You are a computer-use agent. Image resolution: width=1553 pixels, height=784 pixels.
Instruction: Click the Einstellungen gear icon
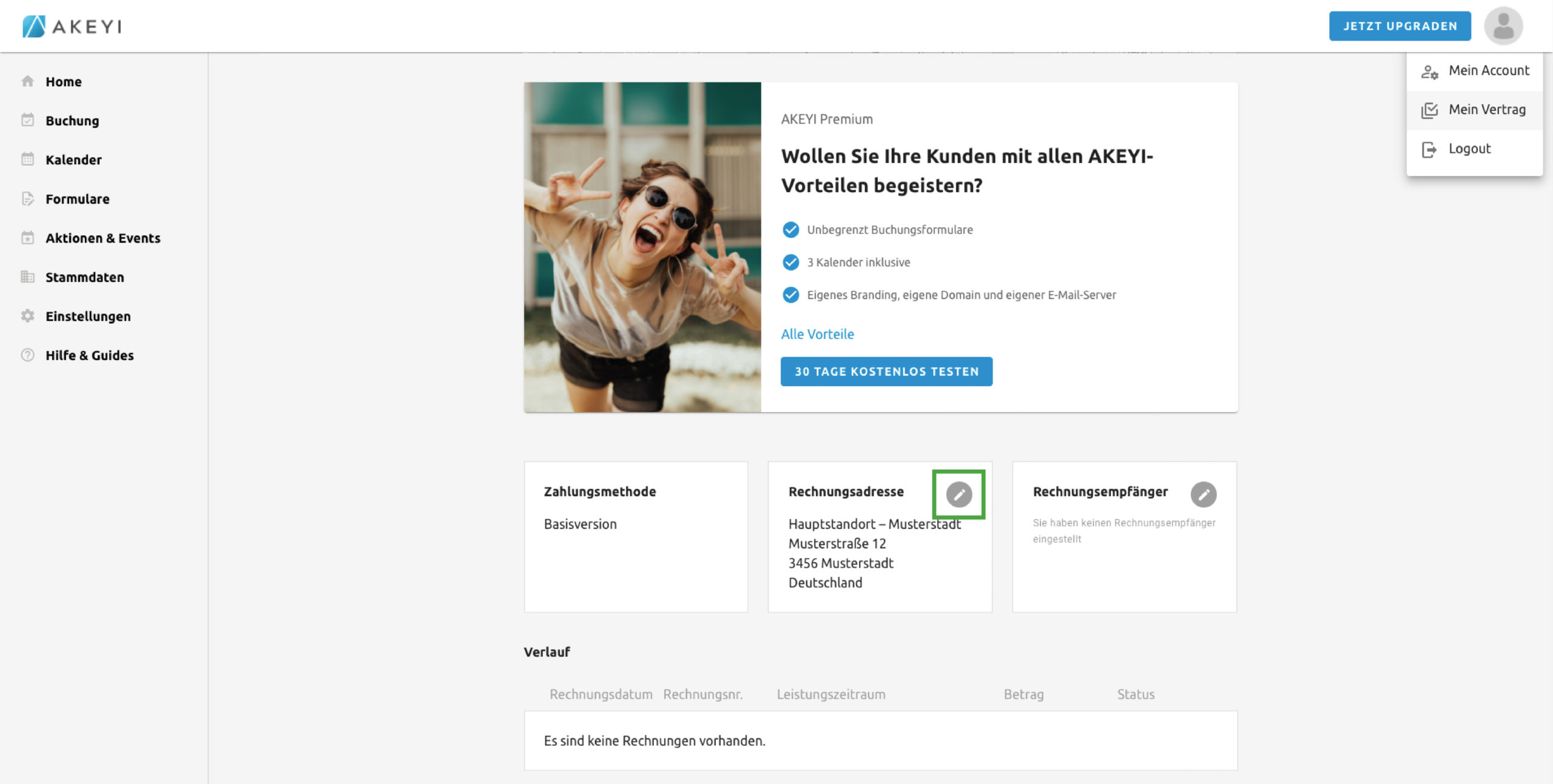(27, 316)
